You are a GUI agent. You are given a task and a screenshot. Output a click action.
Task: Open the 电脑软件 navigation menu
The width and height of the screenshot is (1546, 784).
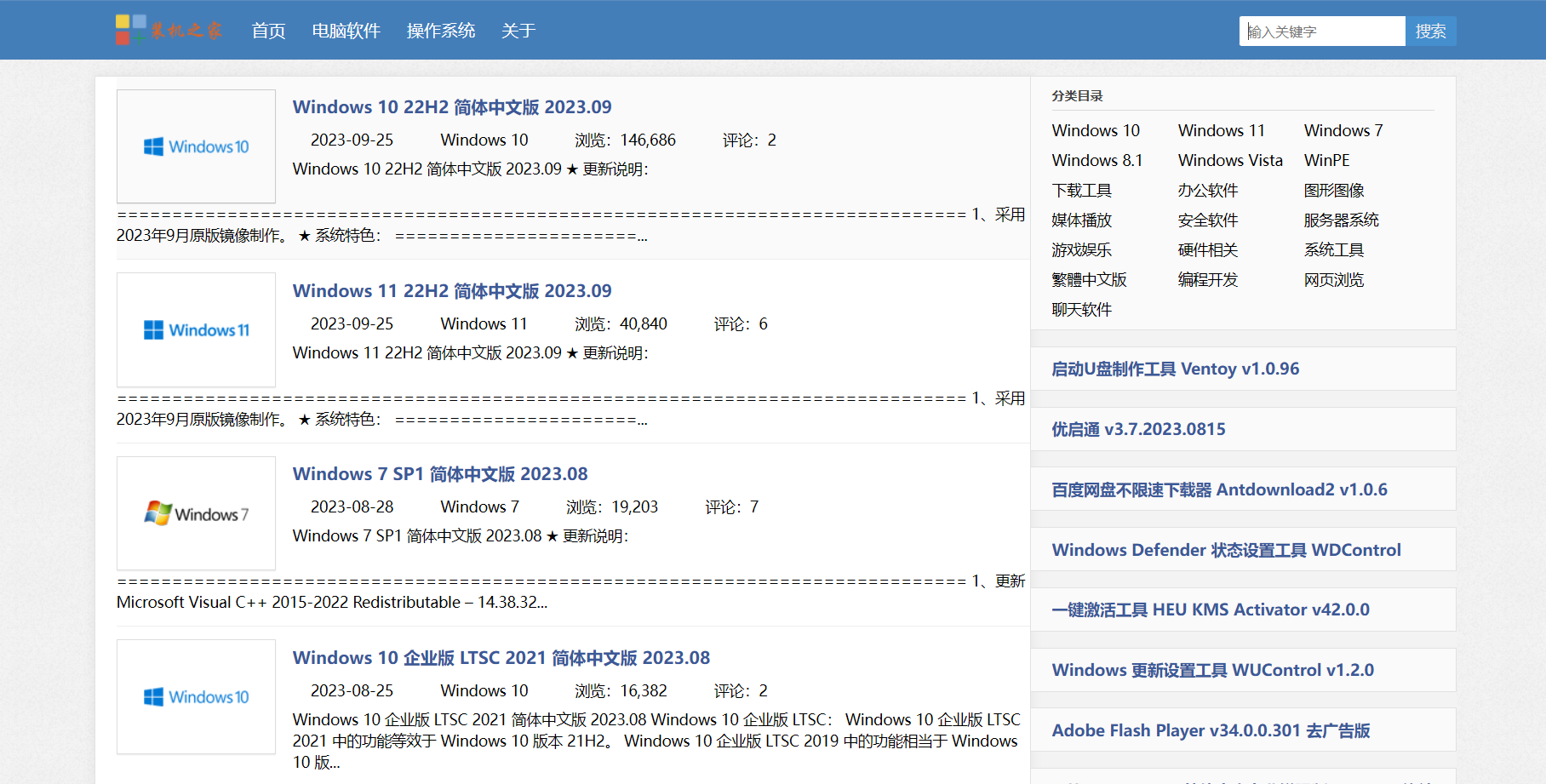(346, 31)
